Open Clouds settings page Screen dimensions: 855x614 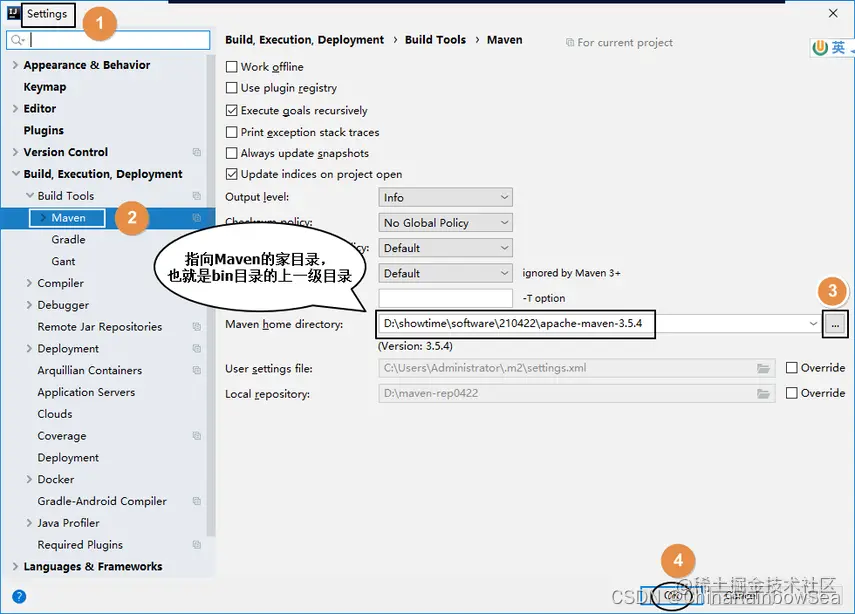point(55,414)
